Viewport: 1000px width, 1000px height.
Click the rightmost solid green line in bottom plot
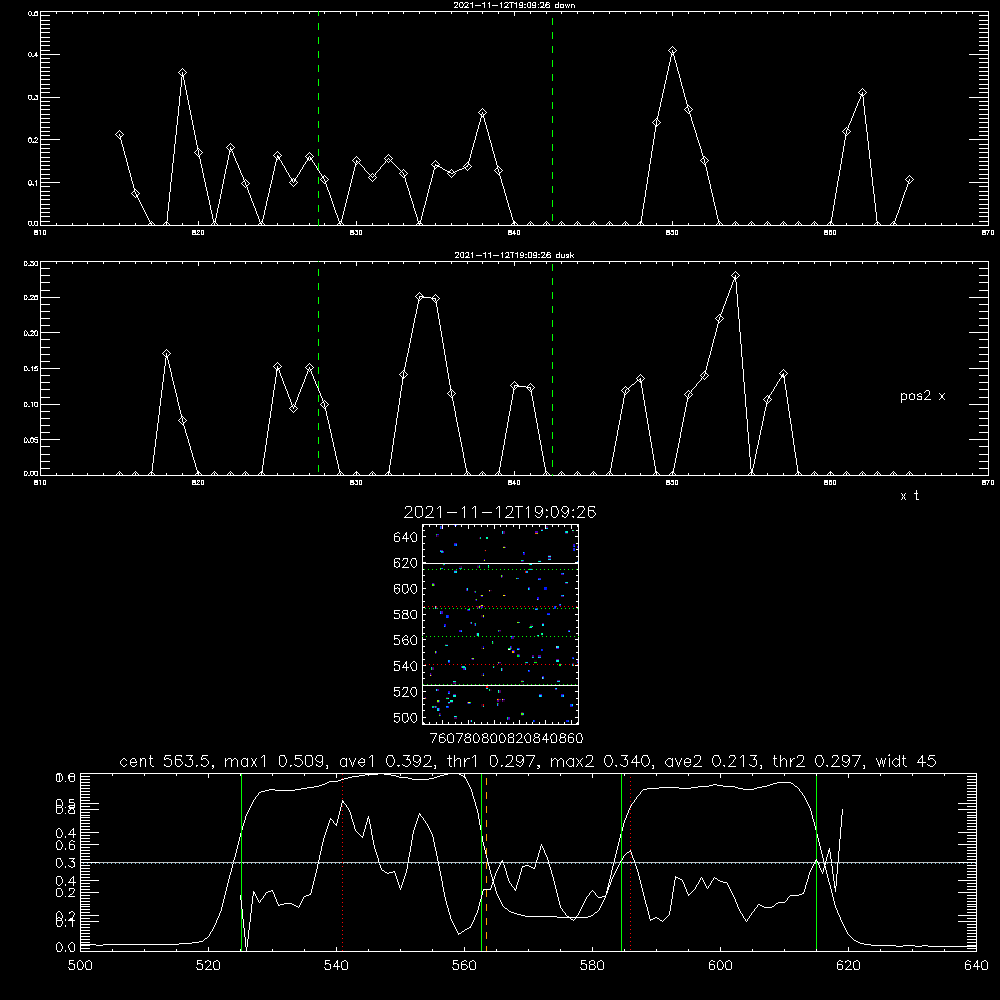tap(816, 862)
